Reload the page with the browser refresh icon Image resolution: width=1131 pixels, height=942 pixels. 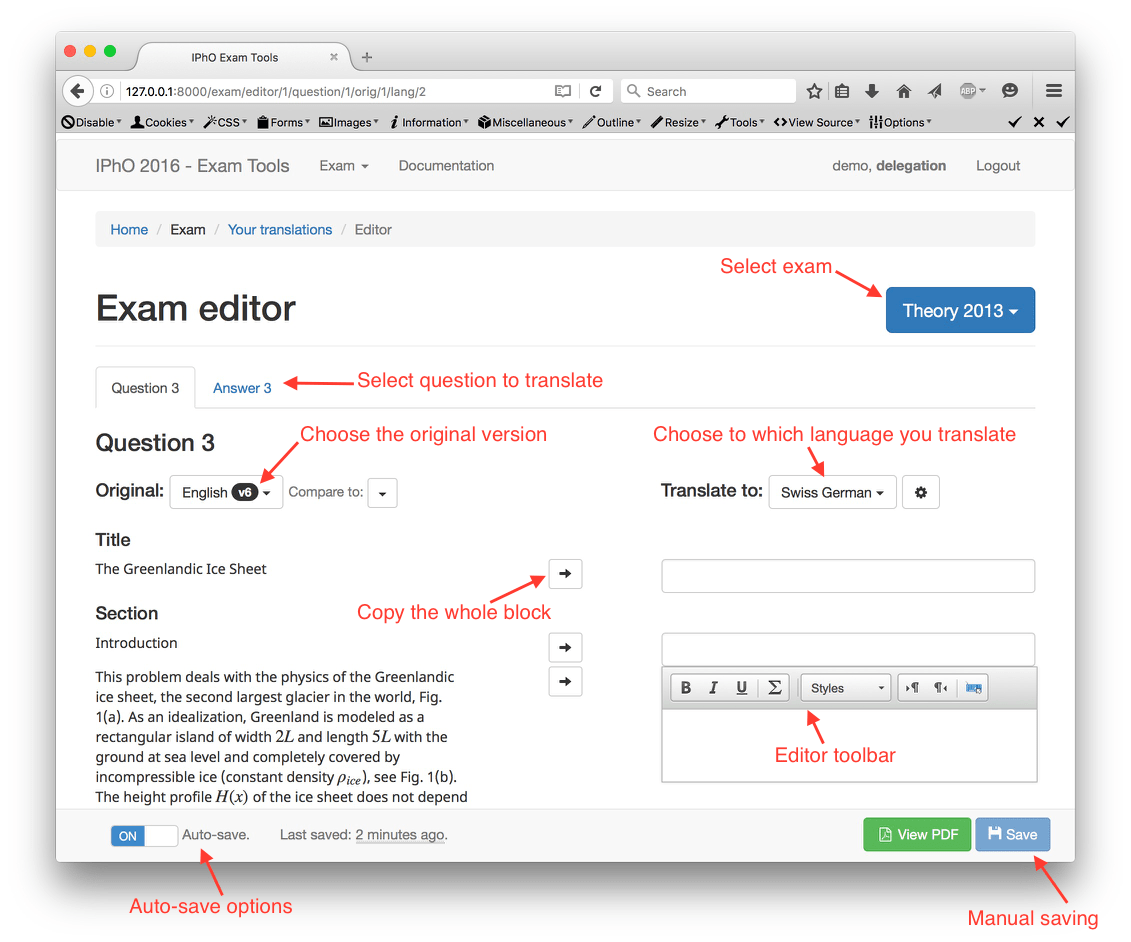pos(597,90)
